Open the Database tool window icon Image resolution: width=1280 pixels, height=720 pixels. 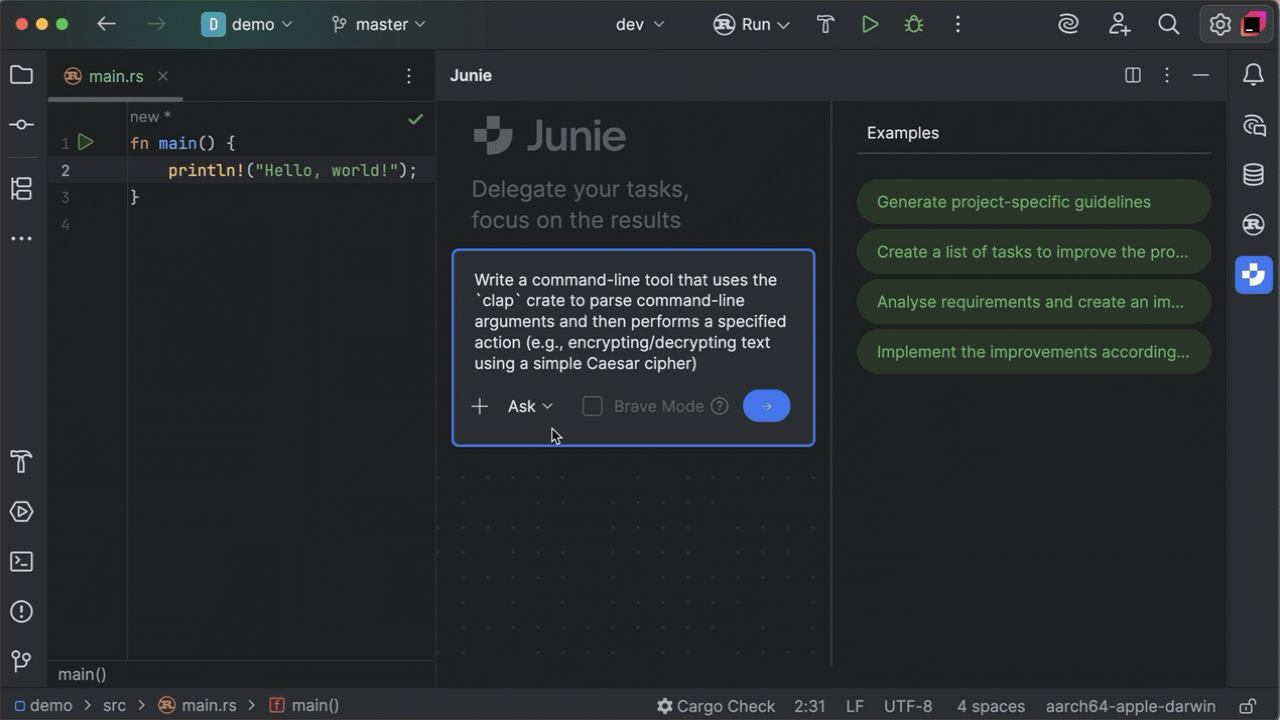[1253, 175]
